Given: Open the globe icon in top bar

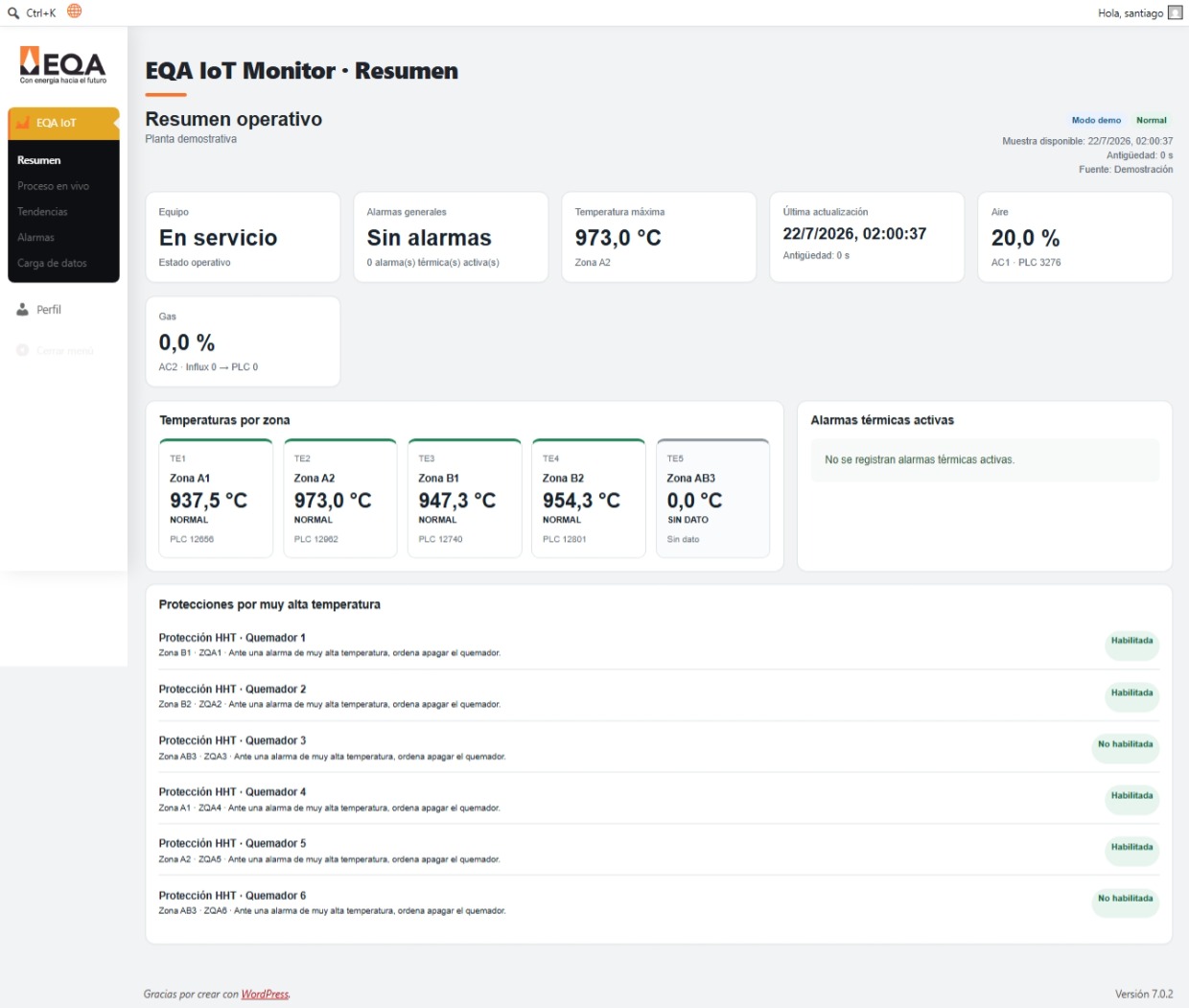Looking at the screenshot, I should coord(74,12).
